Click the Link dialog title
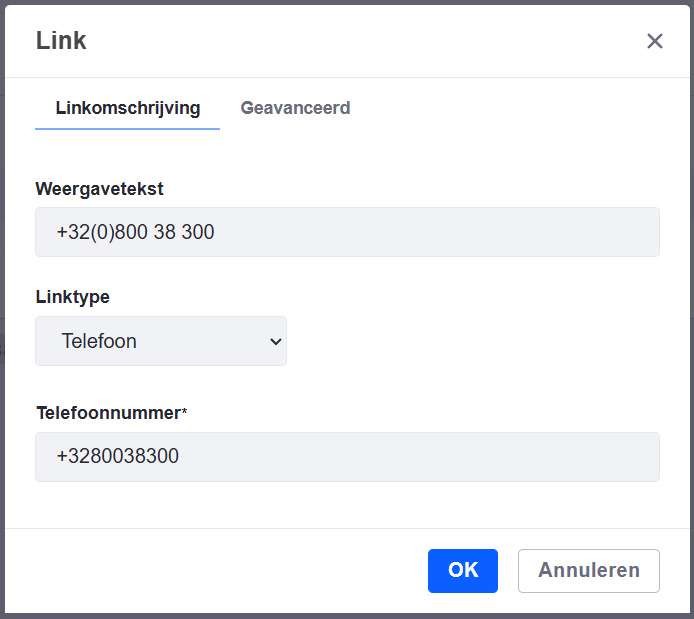This screenshot has width=694, height=619. point(61,41)
